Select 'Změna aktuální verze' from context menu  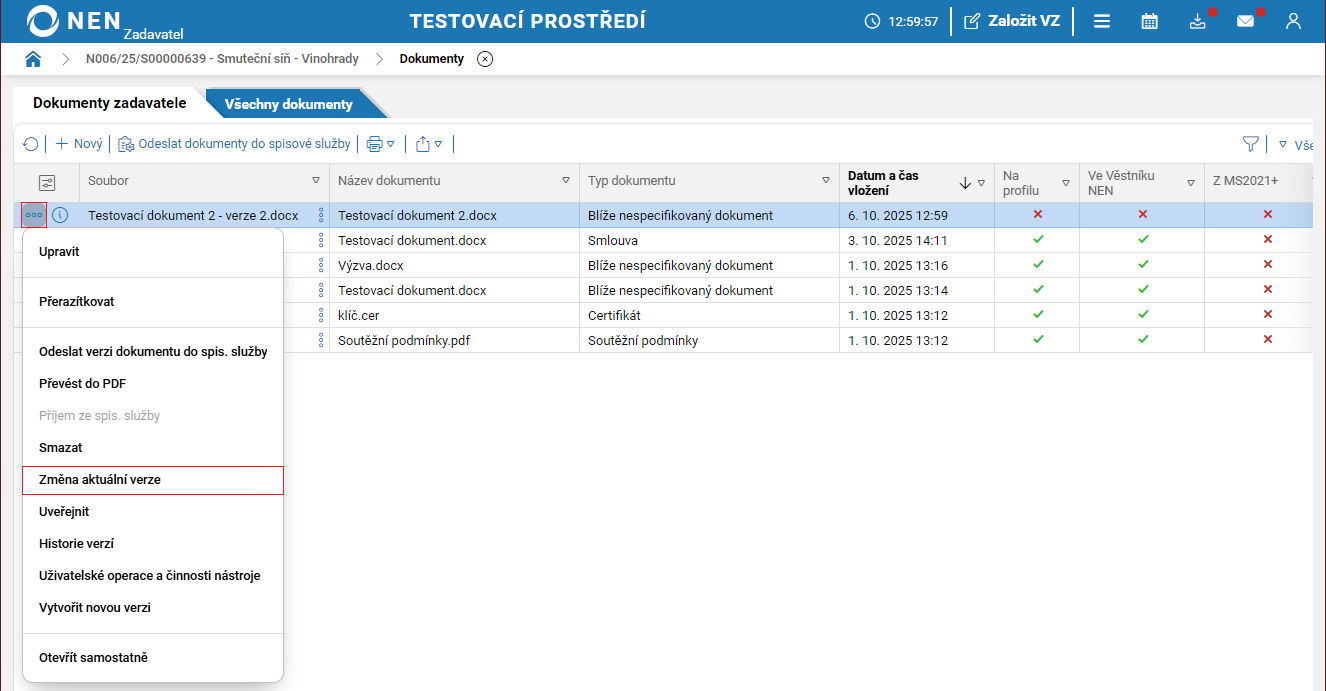(153, 480)
